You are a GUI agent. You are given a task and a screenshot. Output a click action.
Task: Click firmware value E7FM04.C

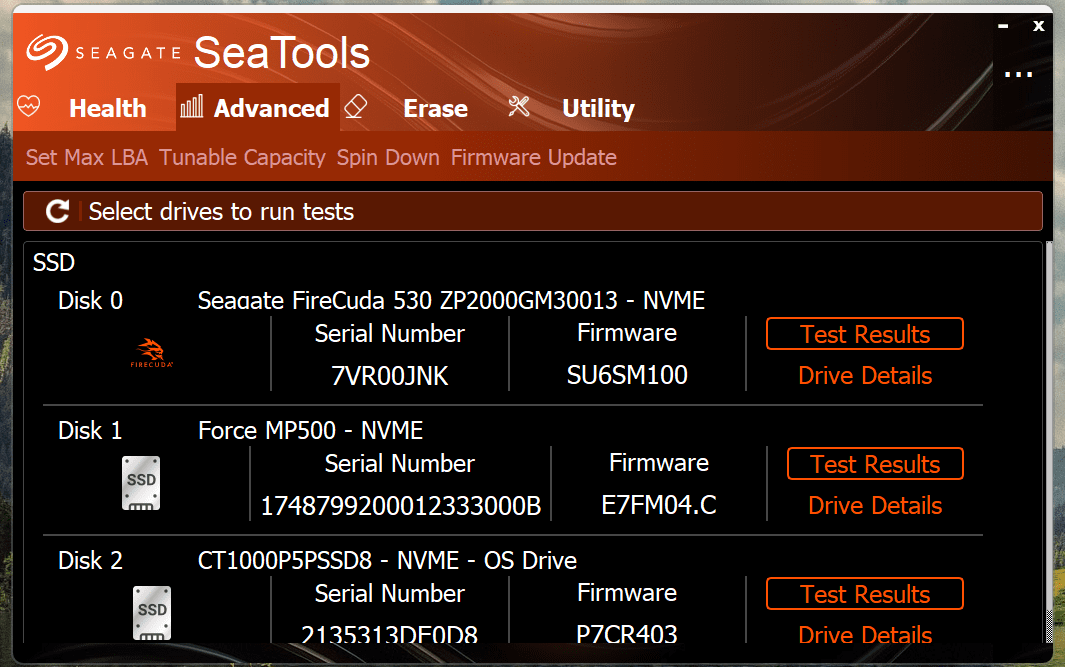(659, 505)
